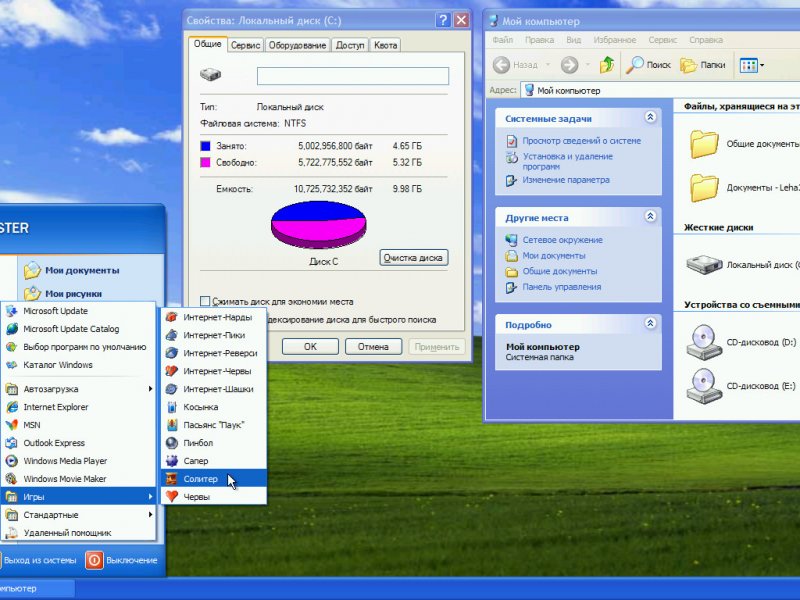Click the Windows Media Player icon

tap(11, 461)
